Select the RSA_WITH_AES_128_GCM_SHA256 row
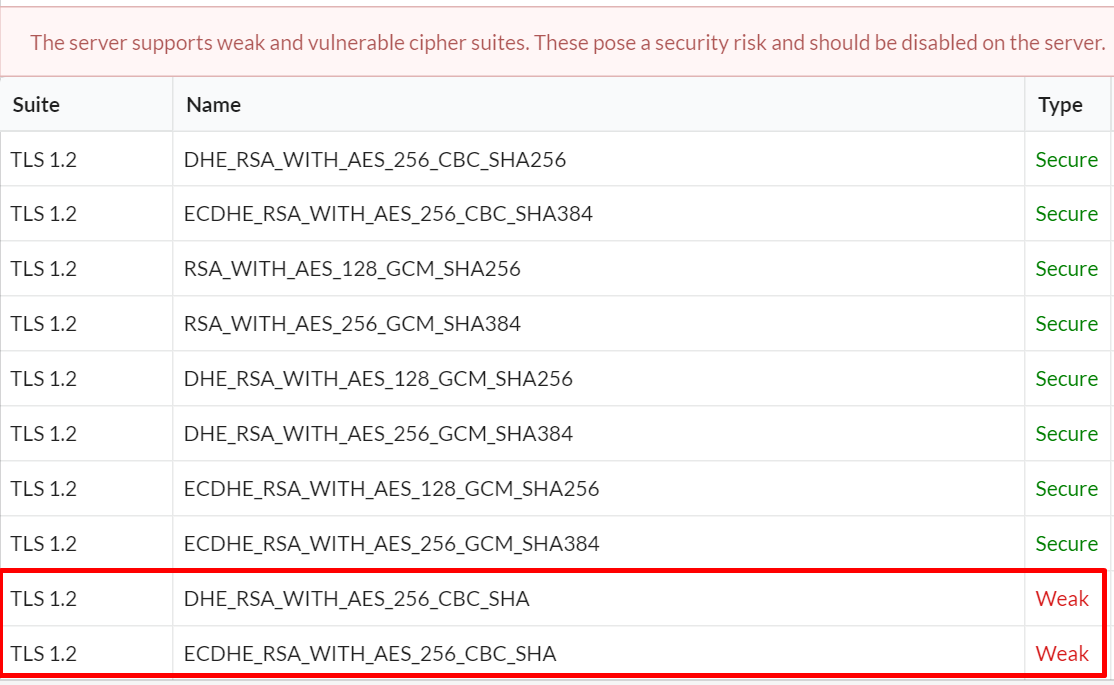Image resolution: width=1114 pixels, height=685 pixels. tap(556, 269)
